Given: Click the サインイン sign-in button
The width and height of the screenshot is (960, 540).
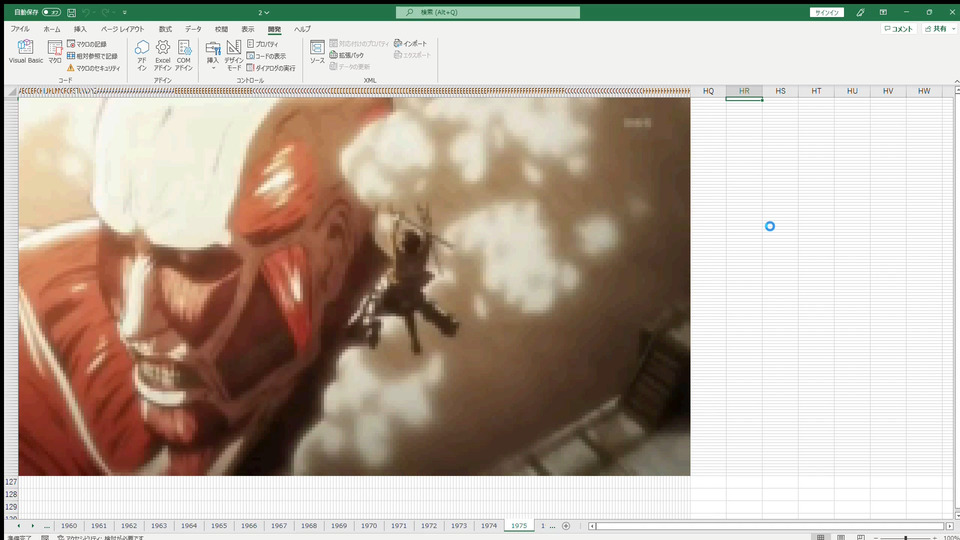Looking at the screenshot, I should (827, 12).
